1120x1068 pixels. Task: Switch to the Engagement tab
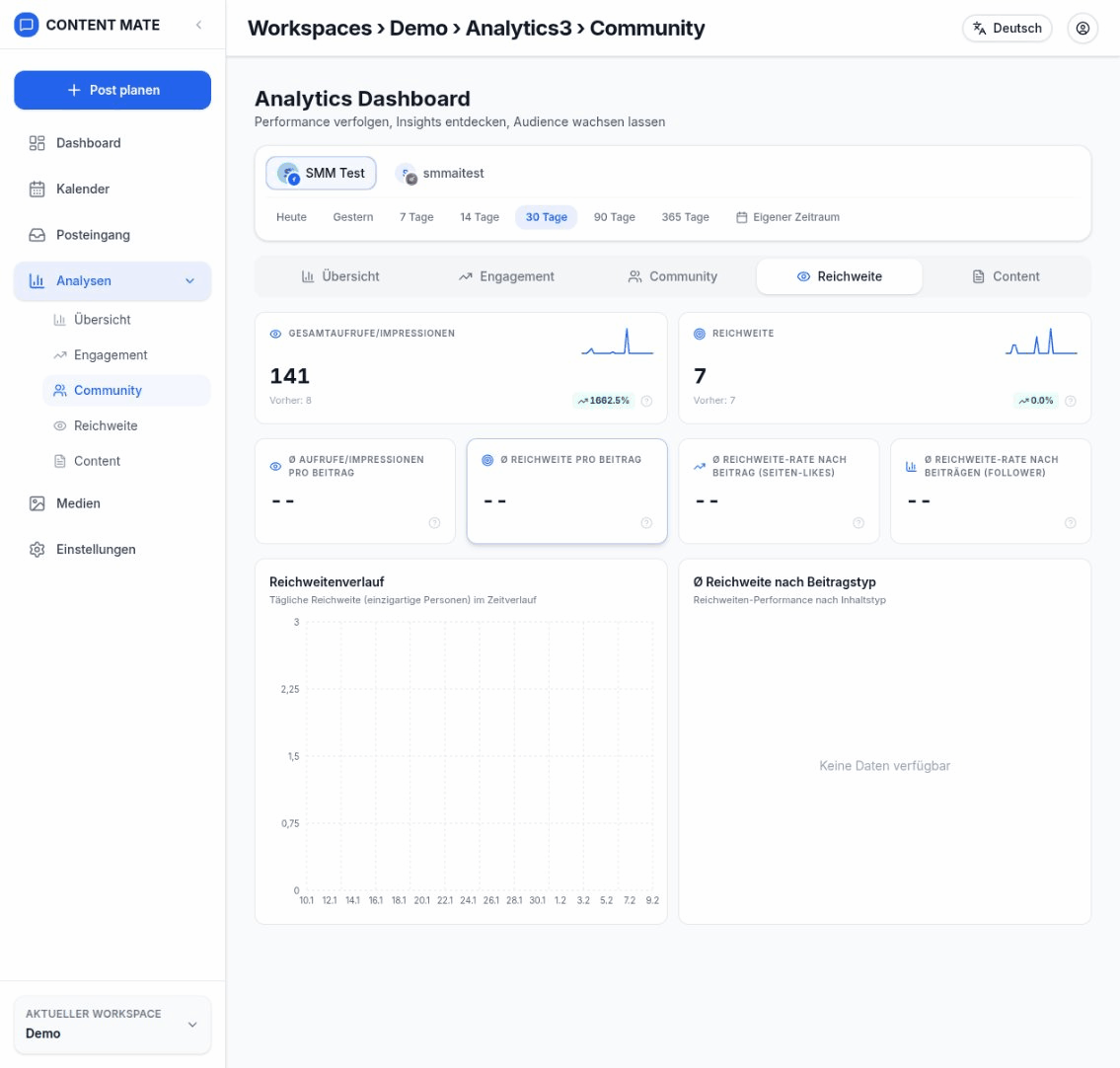(x=506, y=276)
